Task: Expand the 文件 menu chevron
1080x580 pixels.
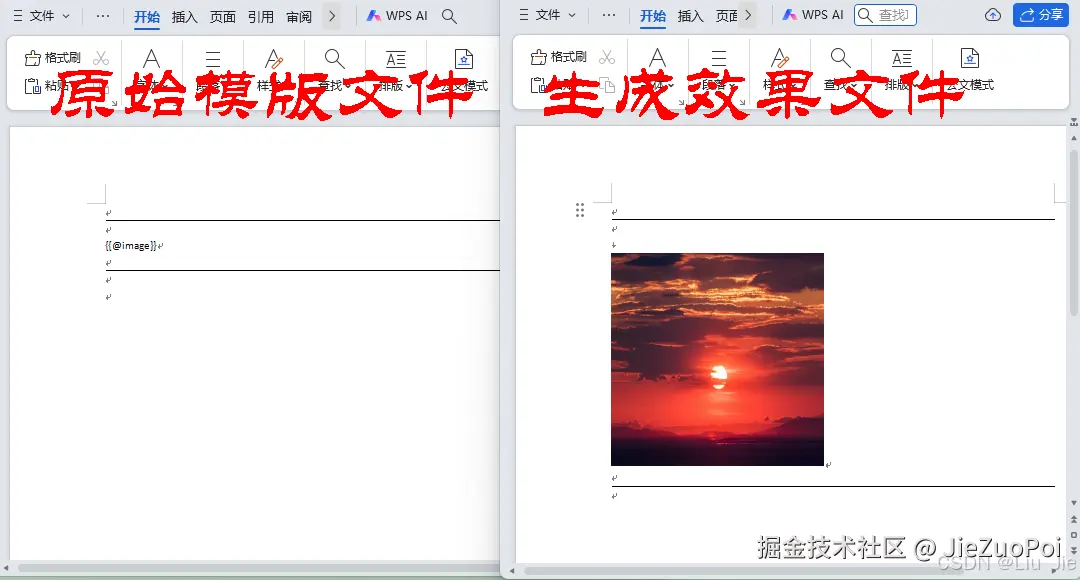Action: tap(65, 15)
